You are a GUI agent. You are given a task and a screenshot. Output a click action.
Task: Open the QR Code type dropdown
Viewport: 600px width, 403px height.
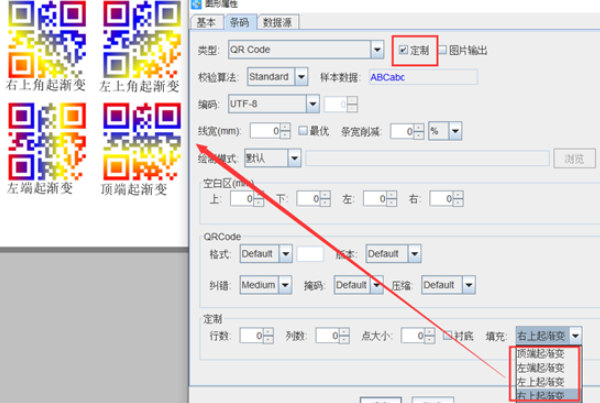[377, 49]
